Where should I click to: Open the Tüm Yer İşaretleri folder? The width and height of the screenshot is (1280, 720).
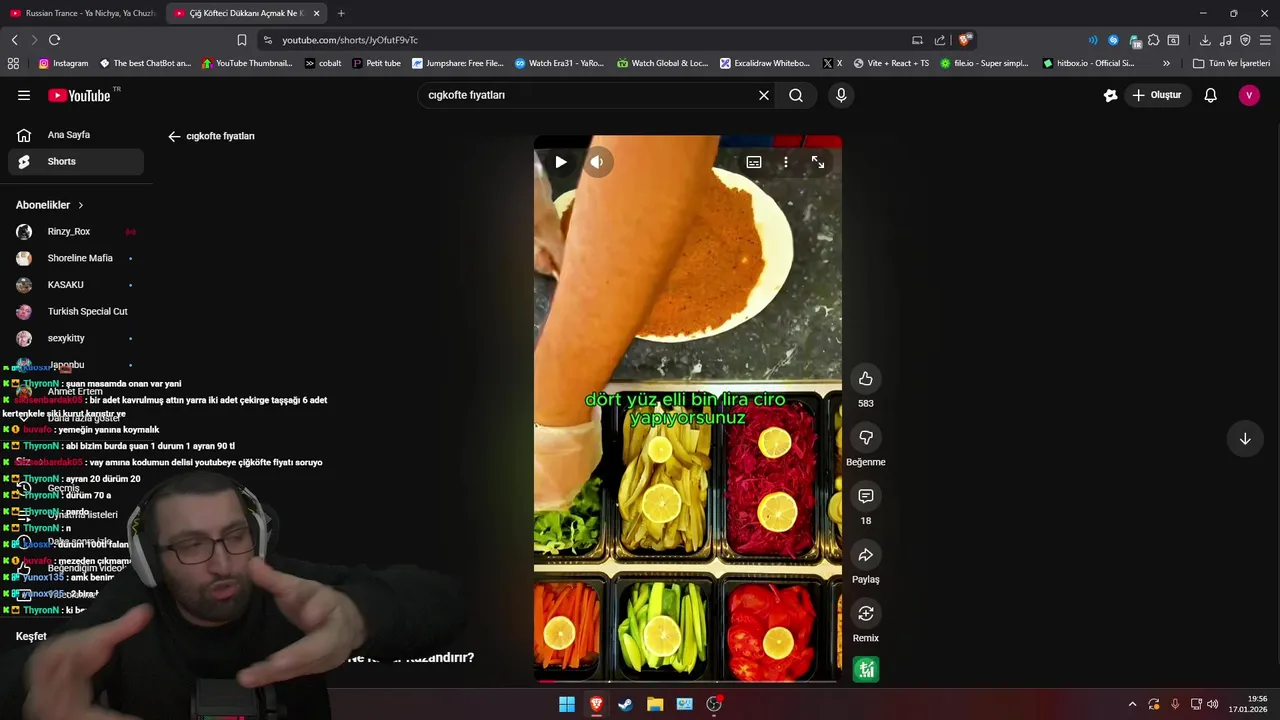coord(1231,63)
